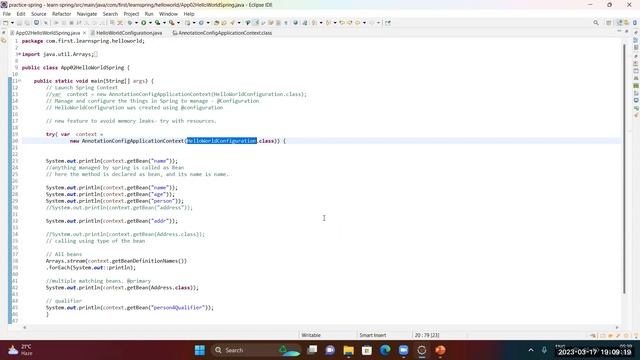Click the Pin Editor icon

click(388, 23)
